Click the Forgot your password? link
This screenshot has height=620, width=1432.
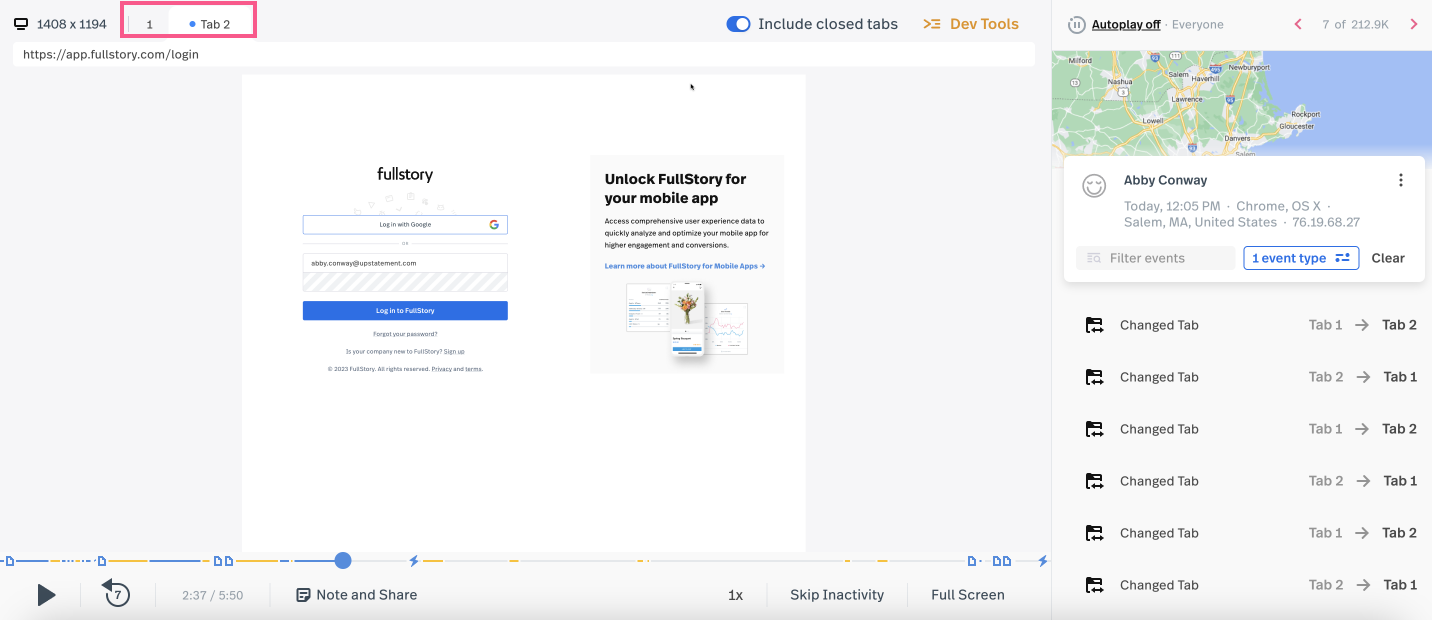pos(405,334)
